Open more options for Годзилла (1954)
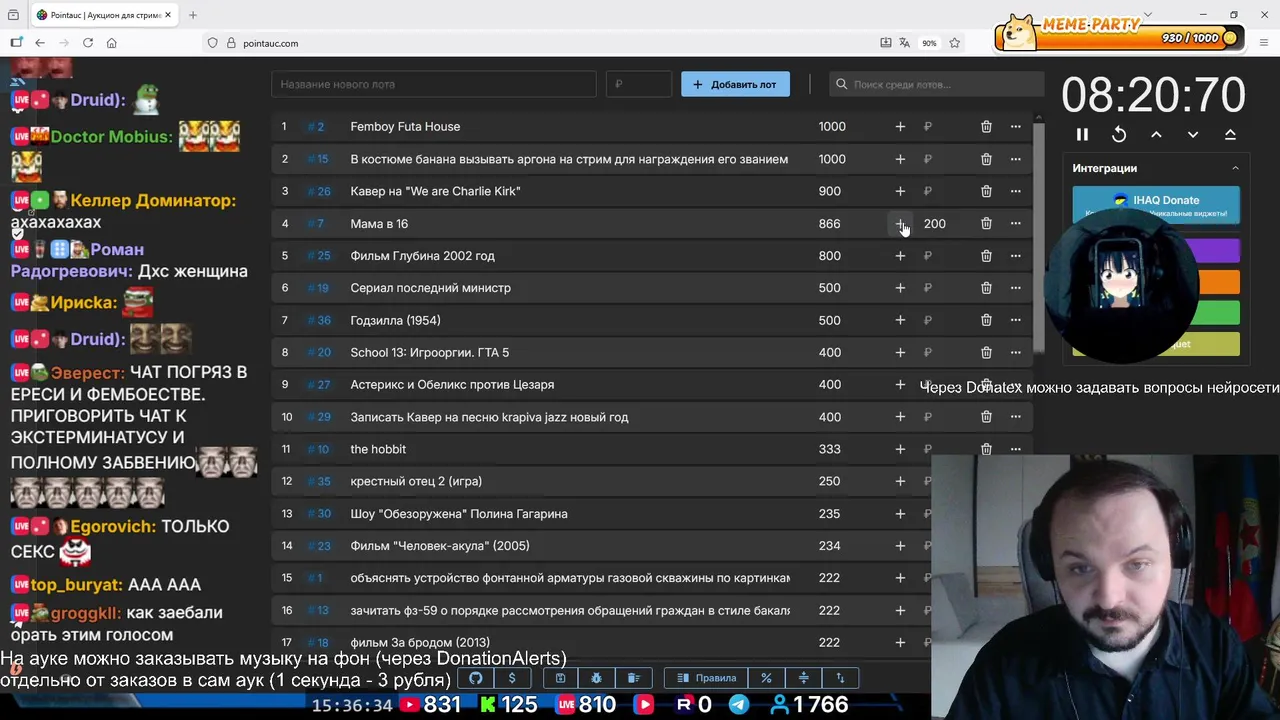Screen dimensions: 1280x720 [x=1016, y=320]
